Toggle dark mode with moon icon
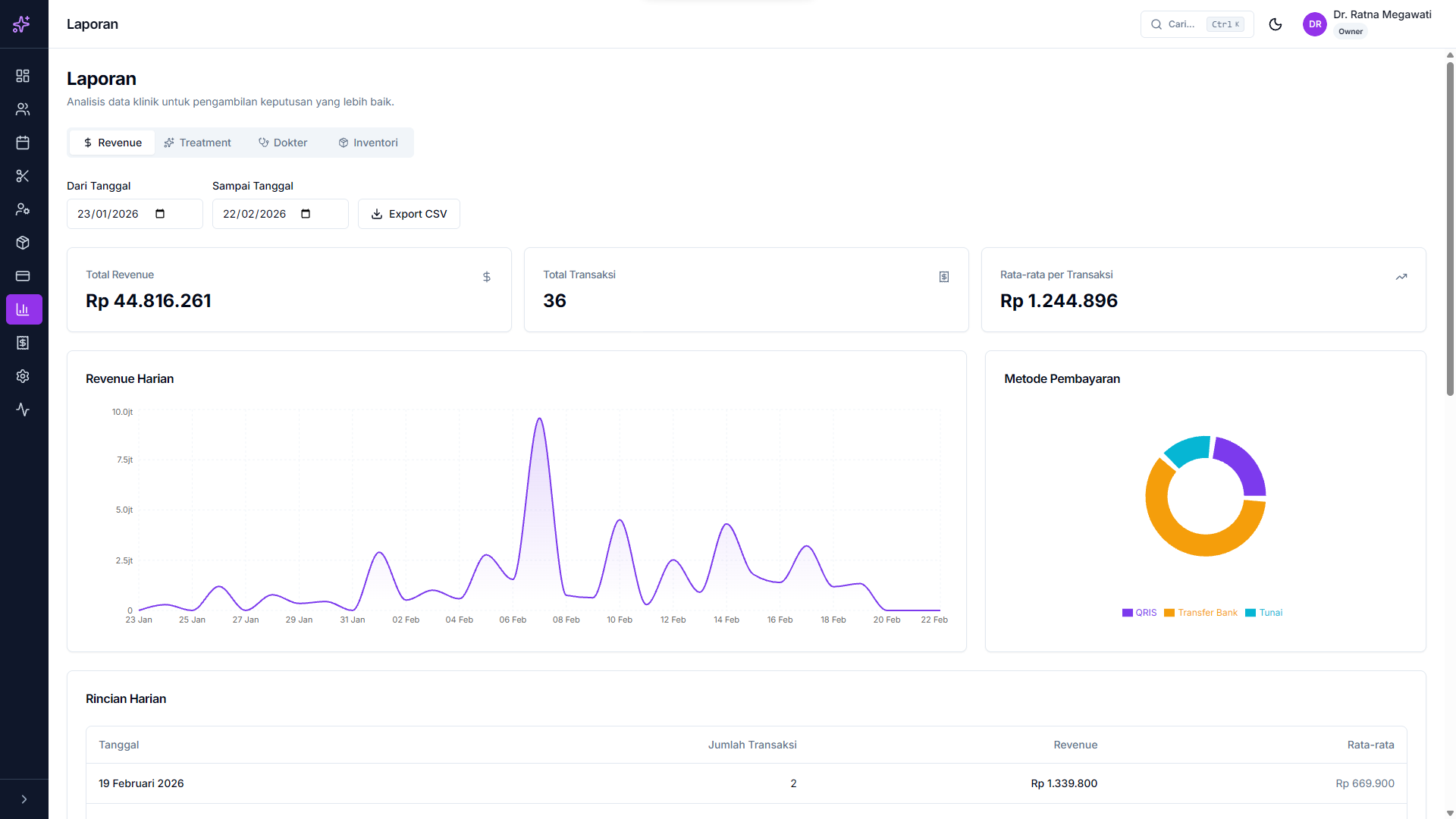 1275,24
